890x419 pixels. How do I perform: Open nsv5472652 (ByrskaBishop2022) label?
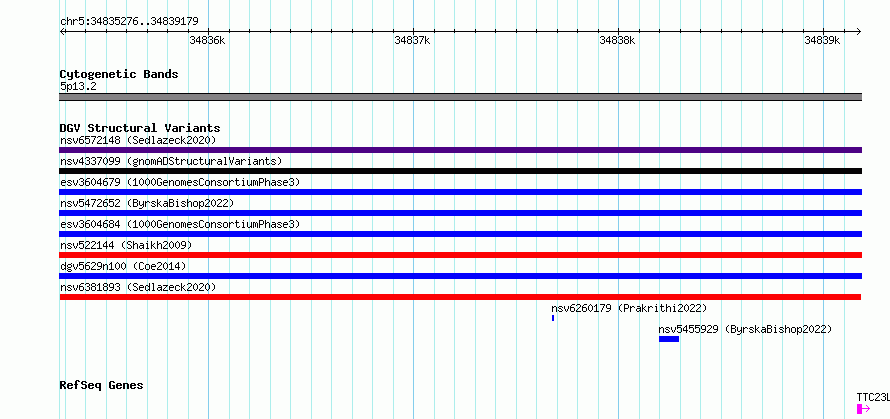click(x=147, y=203)
